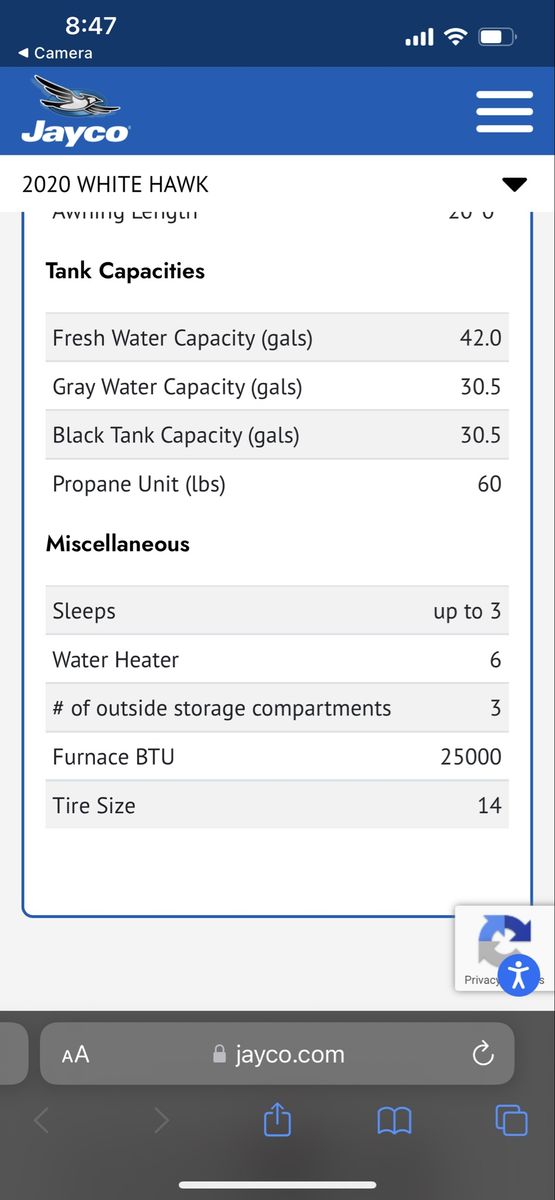Image resolution: width=555 pixels, height=1200 pixels.
Task: Tap the Tank Capacities heading
Action: [125, 271]
